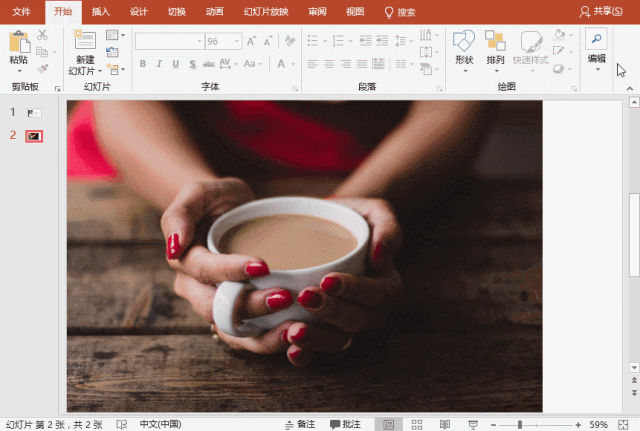The width and height of the screenshot is (640, 431).
Task: Open the Shapes gallery
Action: point(464,41)
